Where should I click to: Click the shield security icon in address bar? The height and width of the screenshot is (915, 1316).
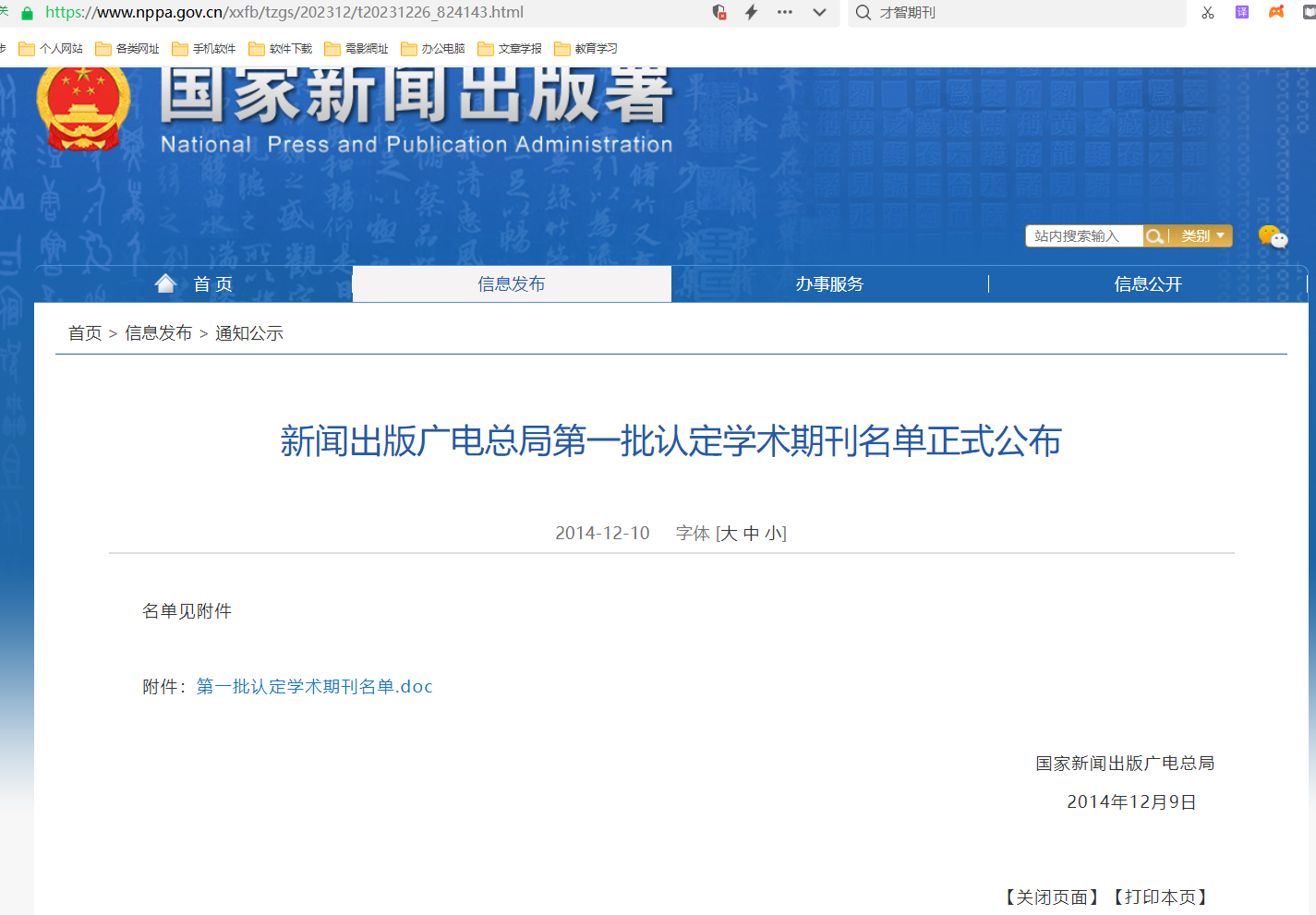[719, 12]
